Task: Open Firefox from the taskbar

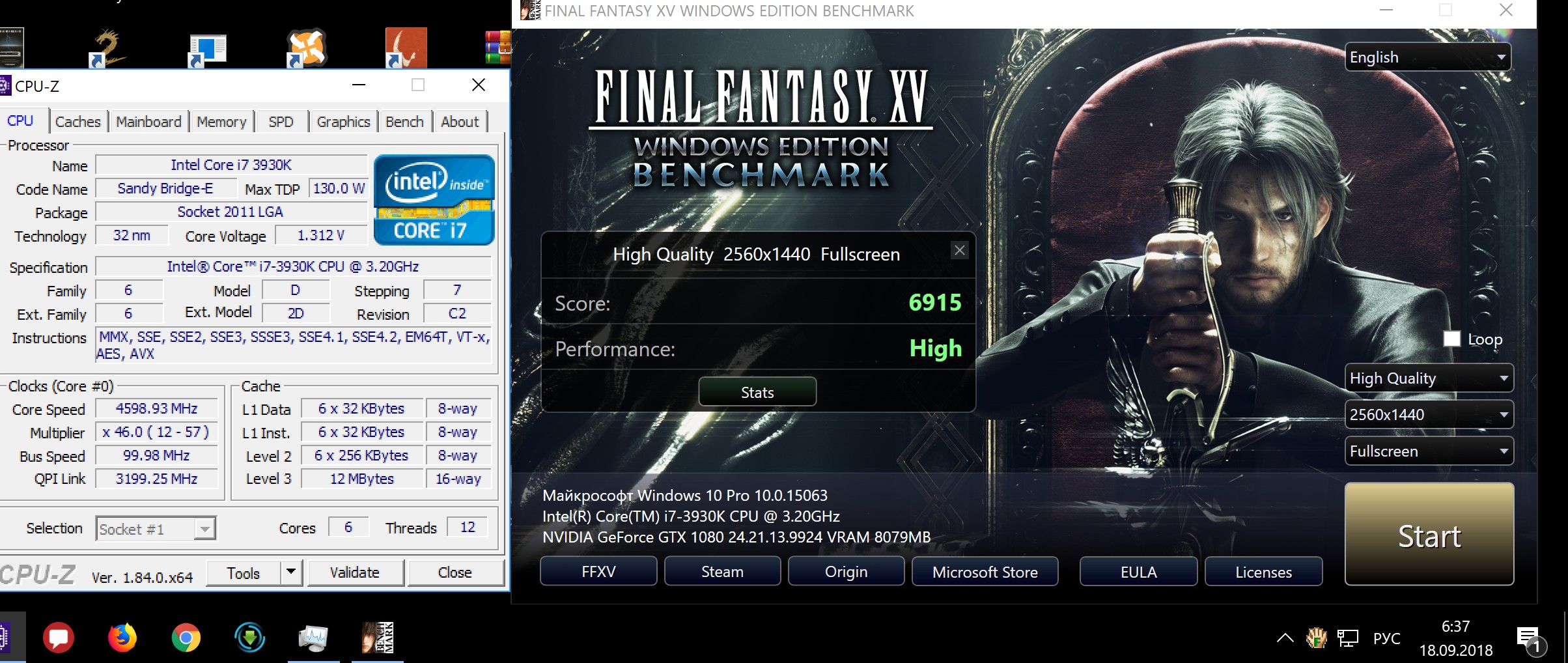Action: pos(122,638)
